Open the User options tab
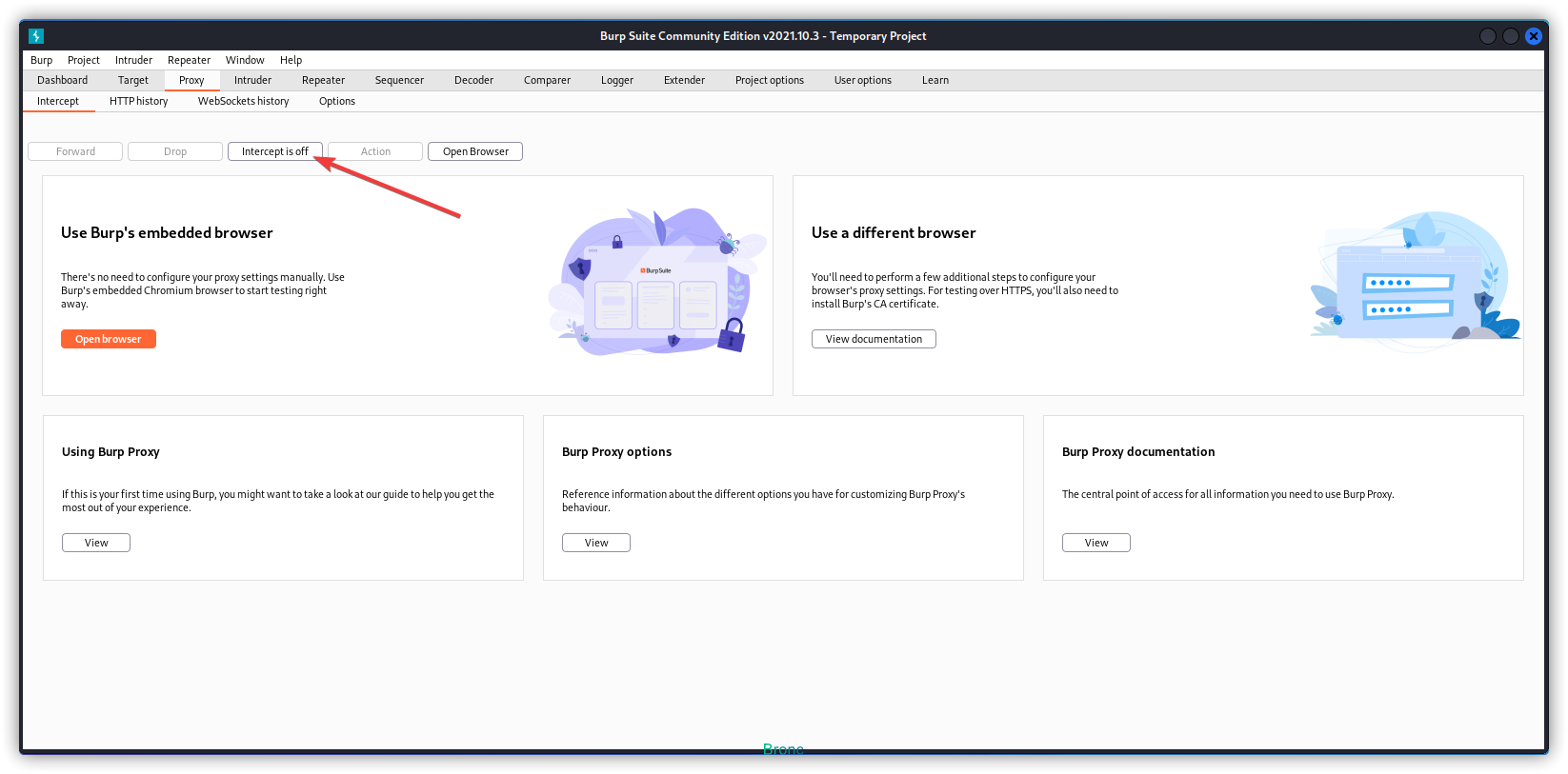Screen dimensions: 1568x774 [x=863, y=80]
